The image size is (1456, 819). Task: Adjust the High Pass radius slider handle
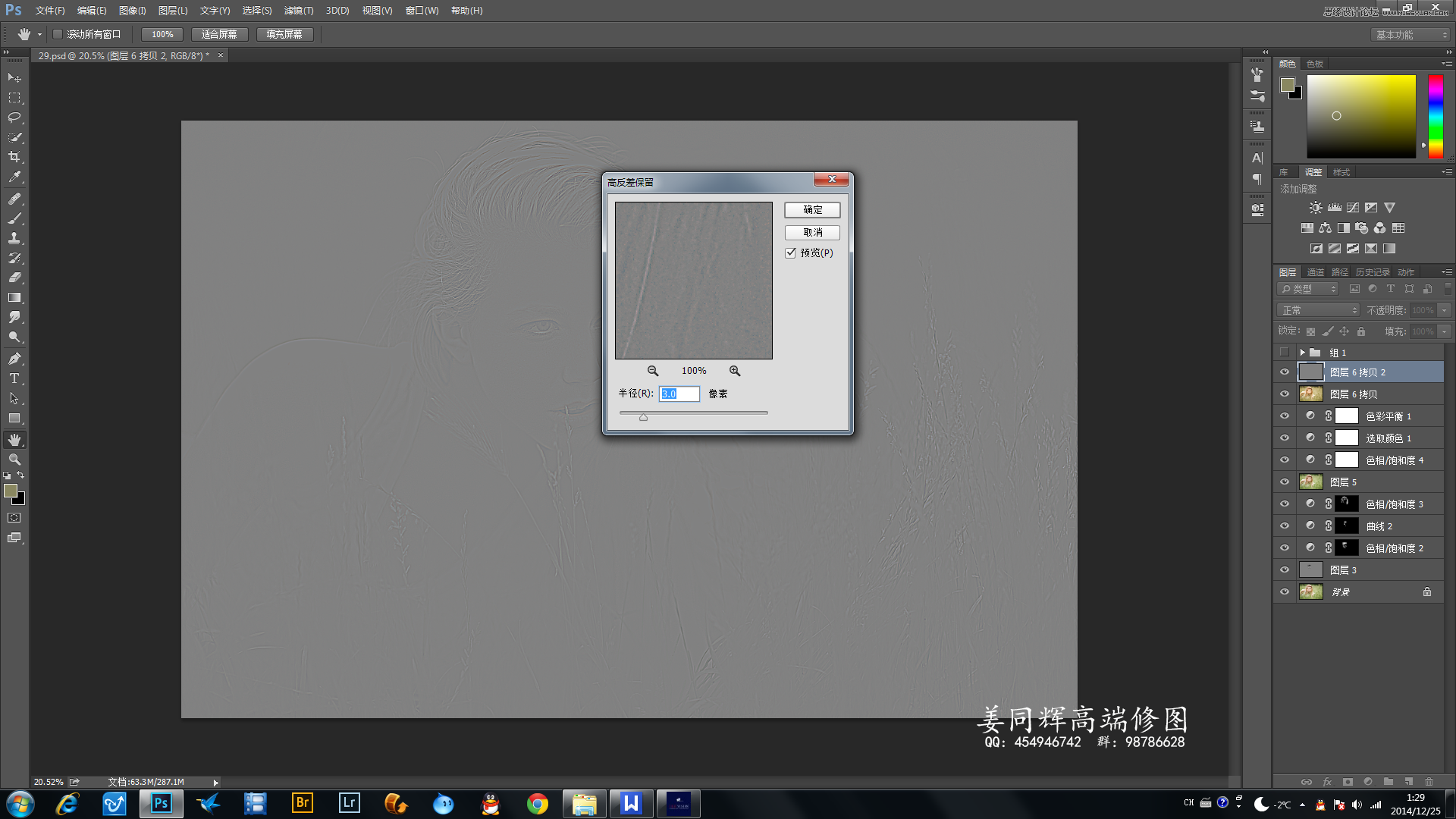point(643,417)
